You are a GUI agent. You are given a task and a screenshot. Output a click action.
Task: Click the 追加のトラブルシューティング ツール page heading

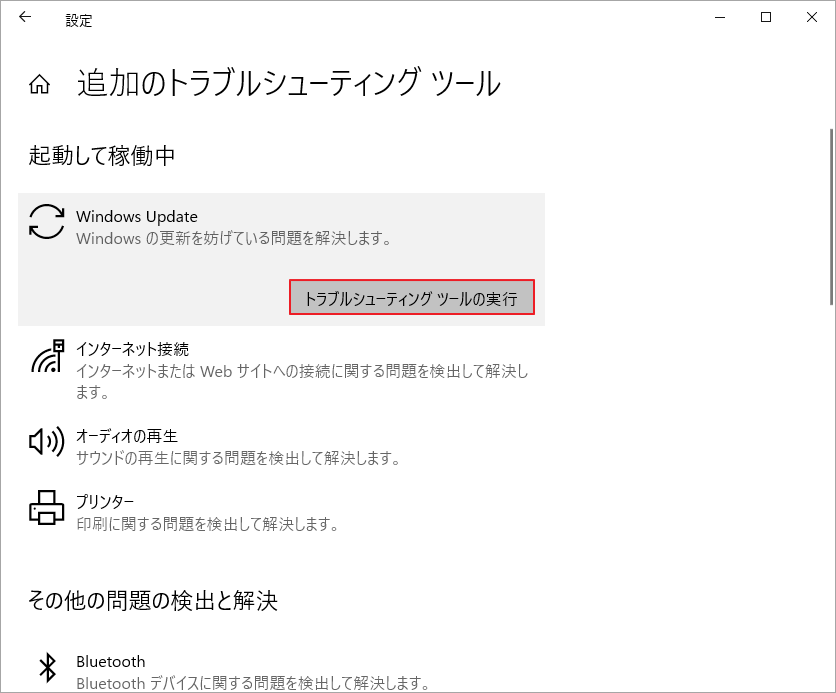pyautogui.click(x=289, y=84)
